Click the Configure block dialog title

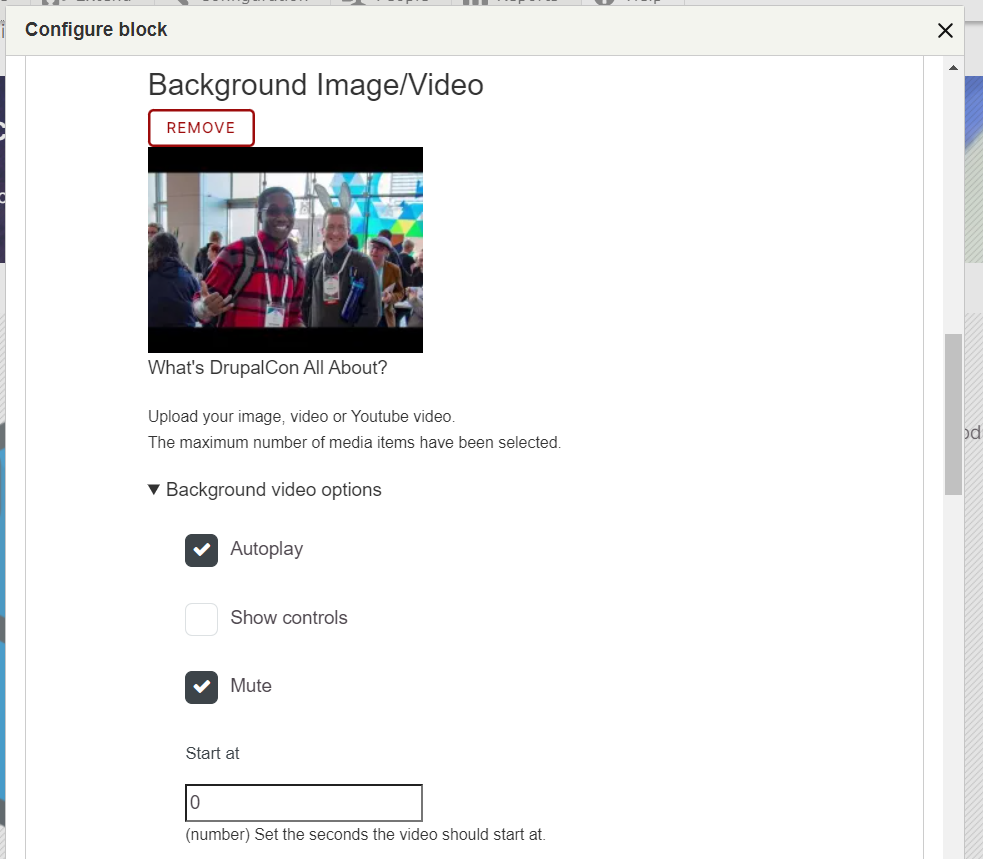point(96,29)
